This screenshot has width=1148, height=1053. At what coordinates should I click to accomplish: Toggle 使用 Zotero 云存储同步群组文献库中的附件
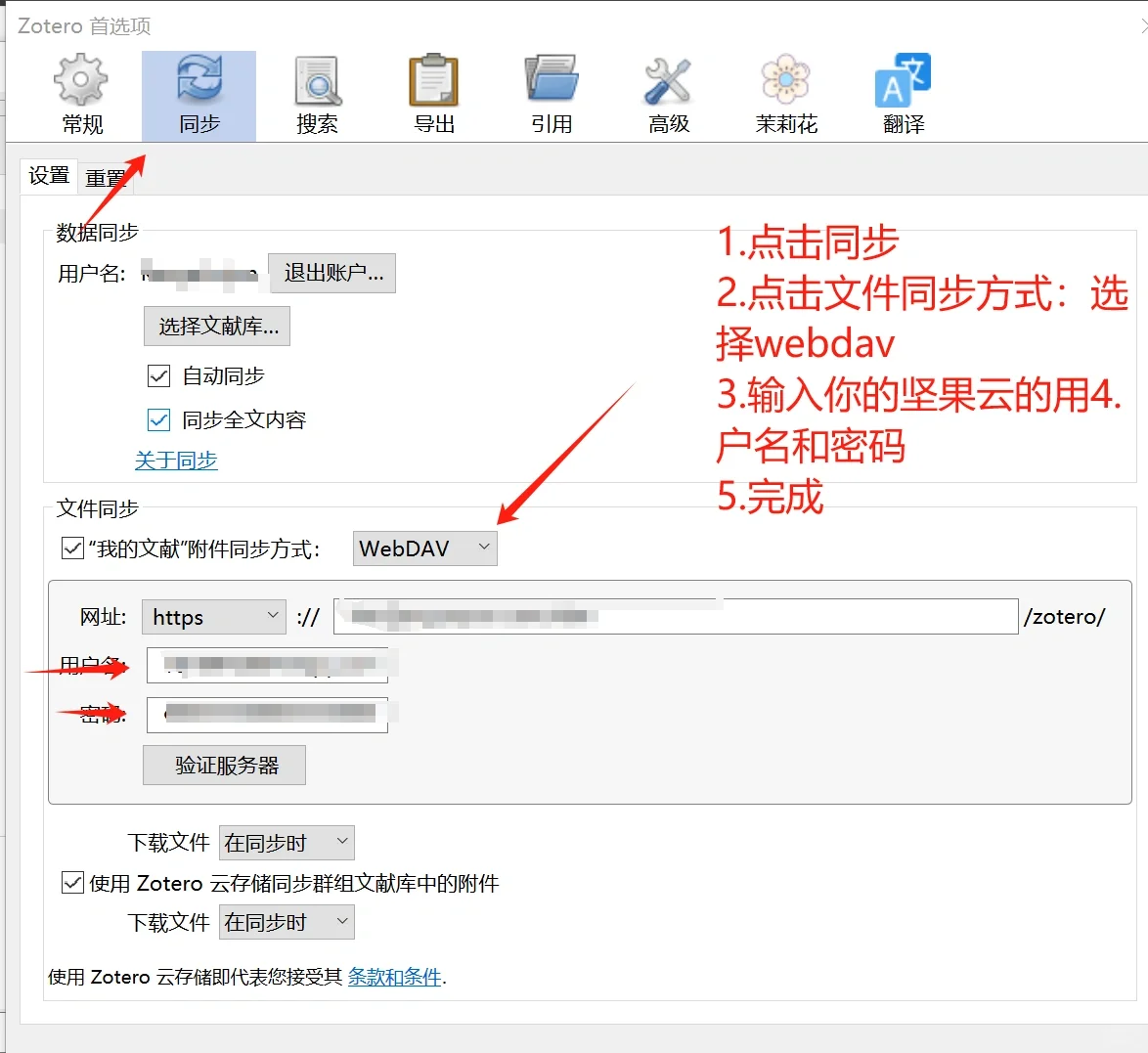72,882
